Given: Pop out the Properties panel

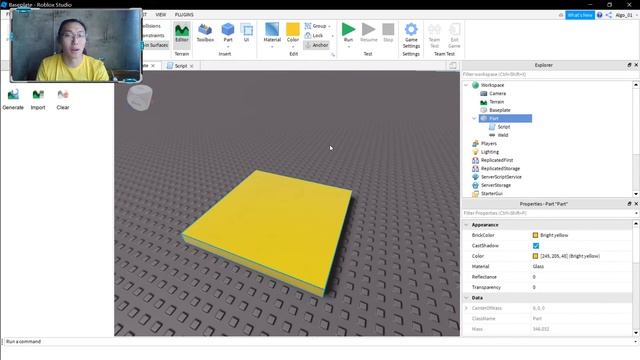Looking at the screenshot, I should coord(629,204).
